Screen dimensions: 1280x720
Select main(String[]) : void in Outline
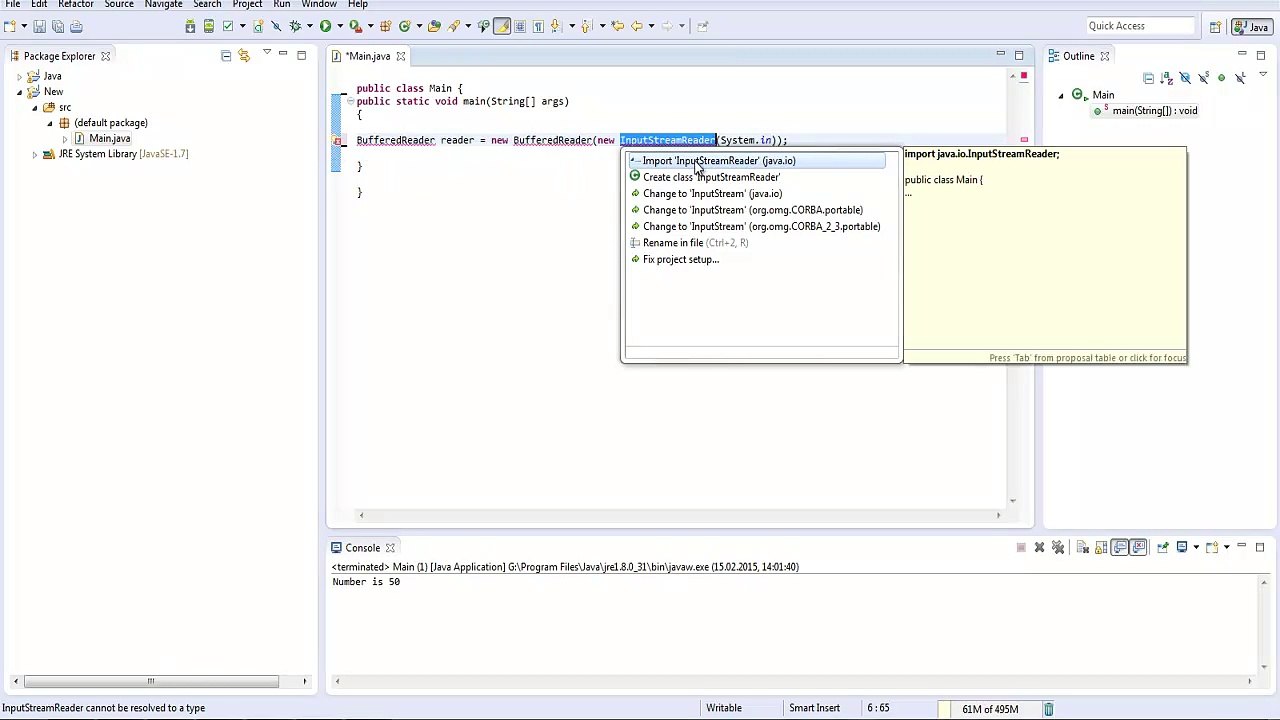1145,111
